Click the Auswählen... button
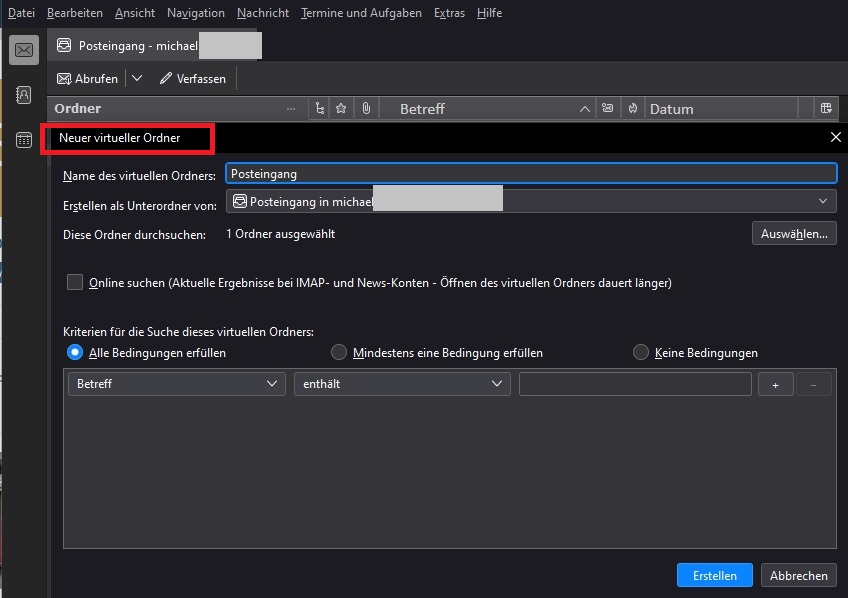The image size is (848, 598). click(x=794, y=234)
